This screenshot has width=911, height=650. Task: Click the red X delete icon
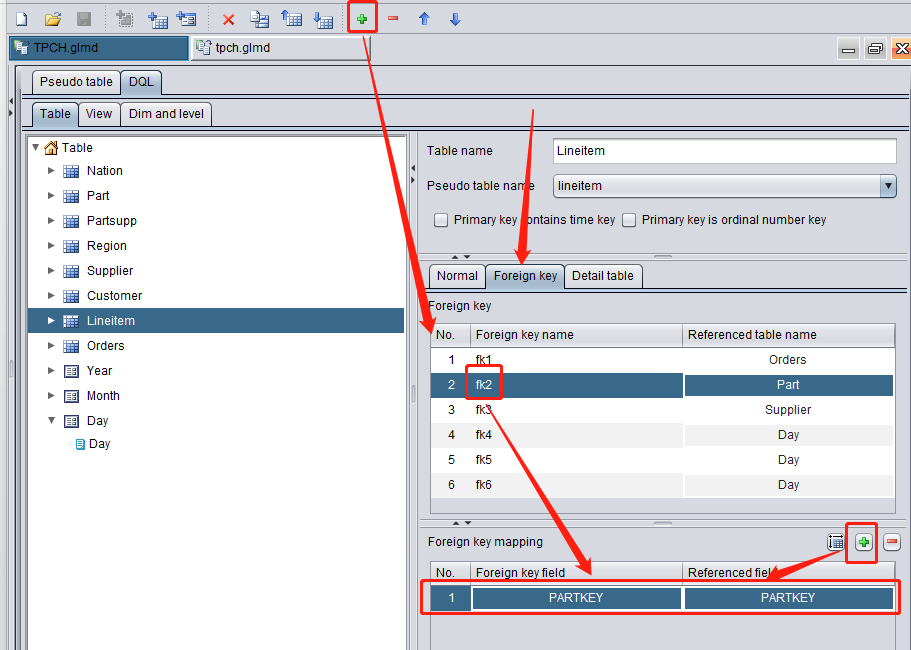coord(228,20)
